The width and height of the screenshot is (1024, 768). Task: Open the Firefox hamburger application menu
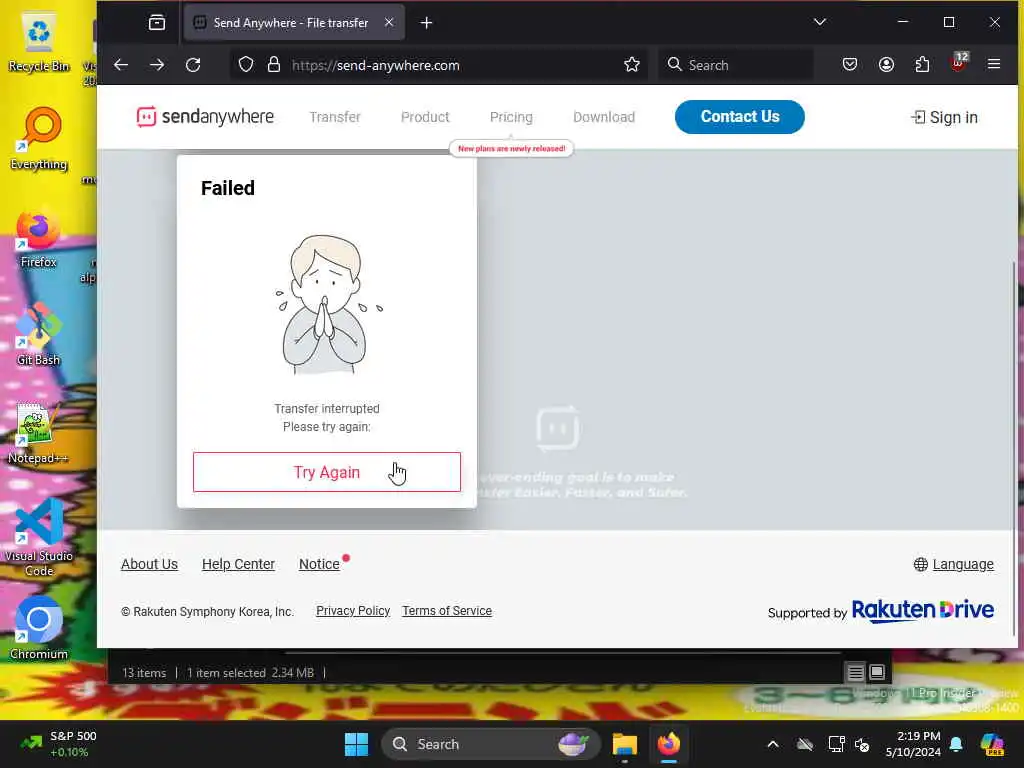point(994,64)
